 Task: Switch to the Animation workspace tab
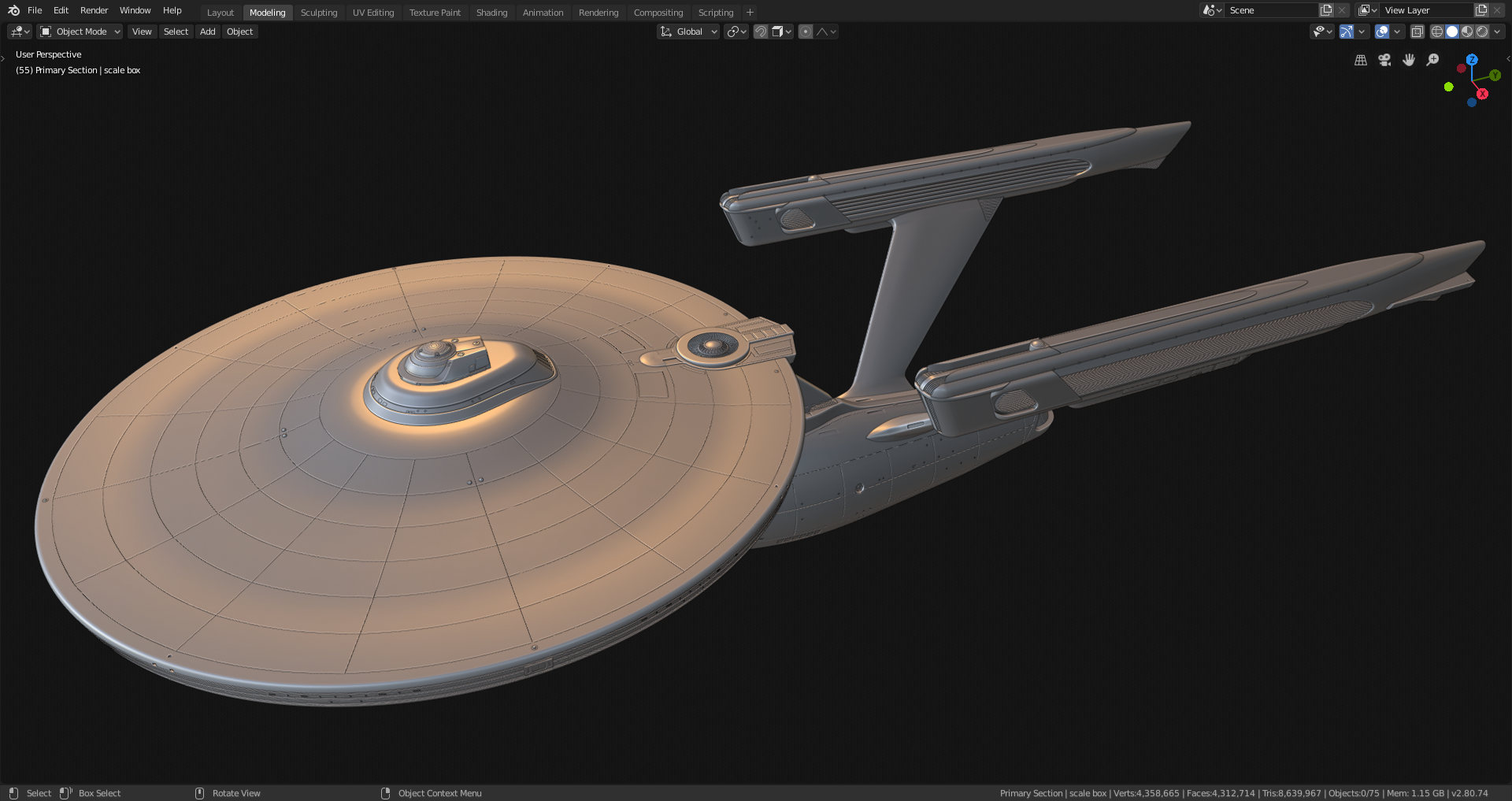[x=543, y=13]
